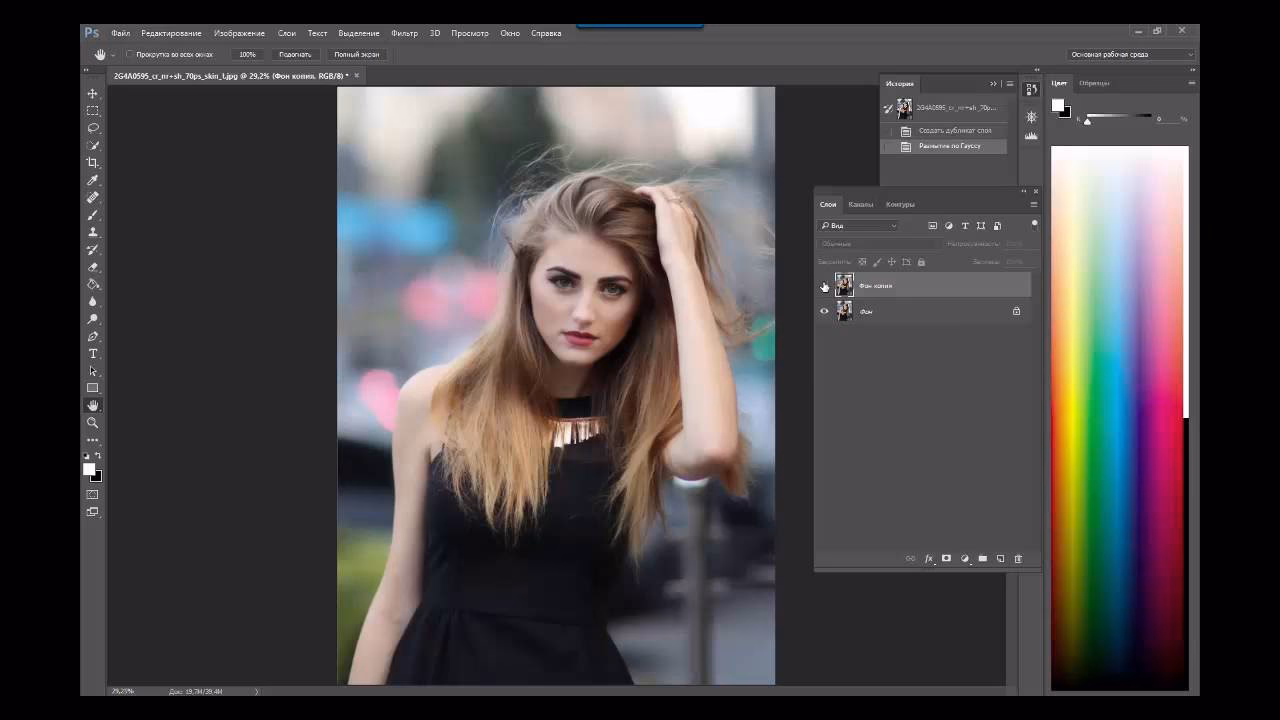Switch to the Каналы tab
Viewport: 1280px width, 720px height.
[861, 204]
